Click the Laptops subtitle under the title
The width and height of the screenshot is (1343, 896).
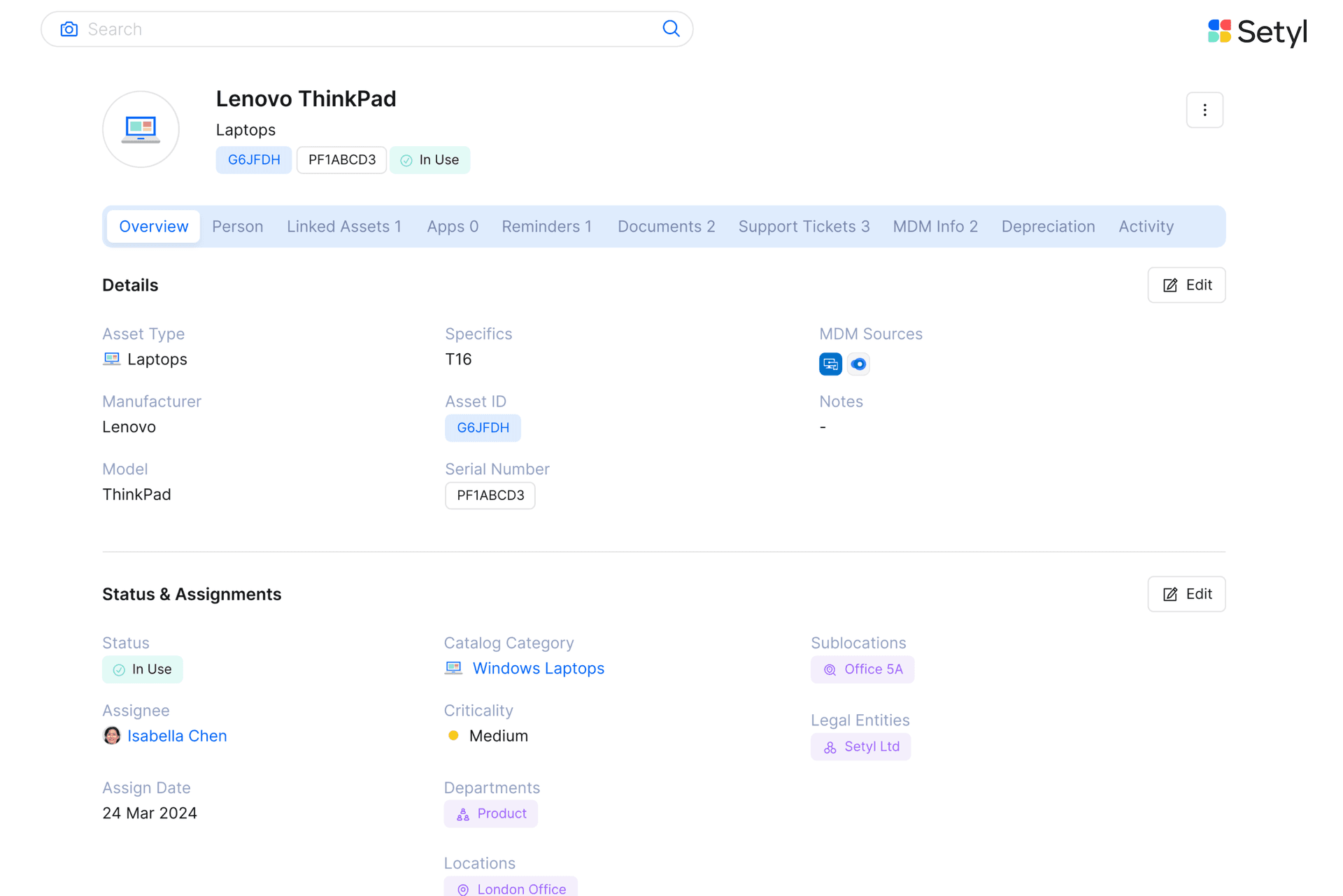pyautogui.click(x=246, y=130)
